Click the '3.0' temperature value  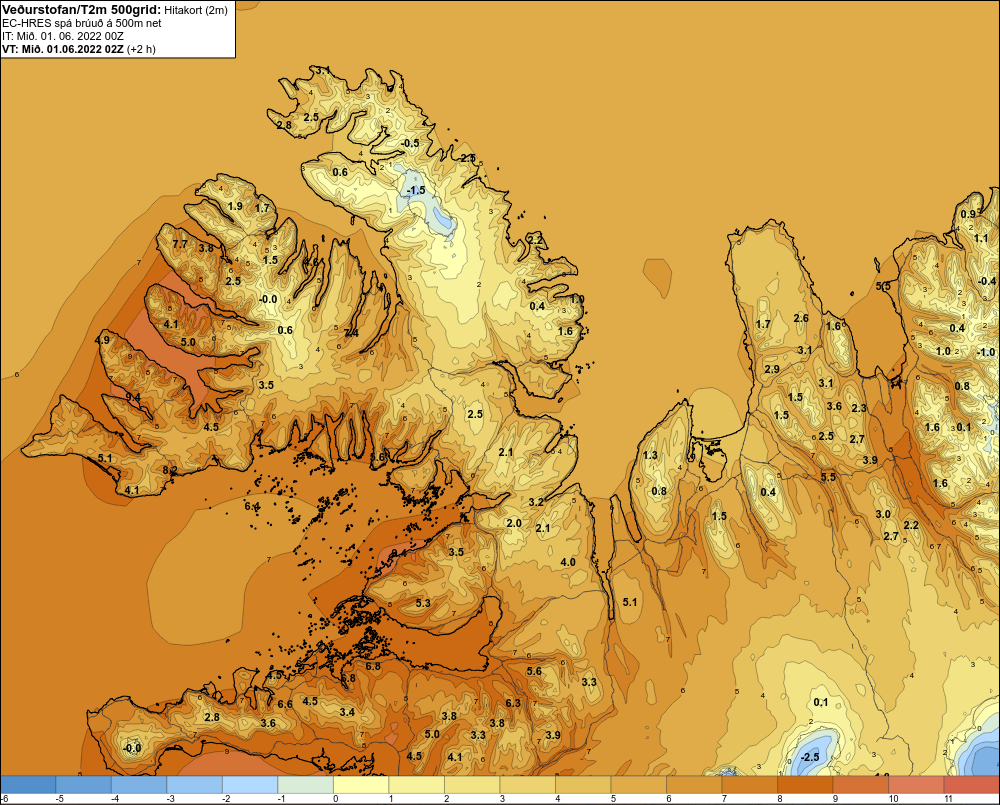(883, 514)
